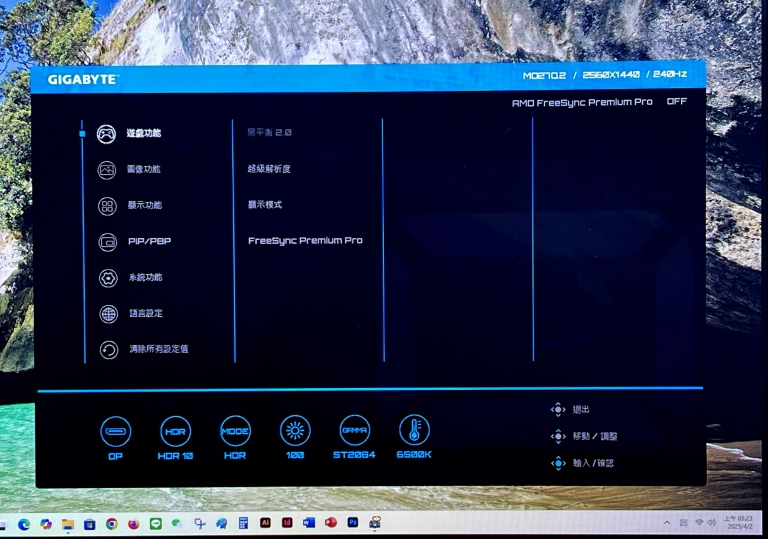Click the M027Q2 model name text

544,75
